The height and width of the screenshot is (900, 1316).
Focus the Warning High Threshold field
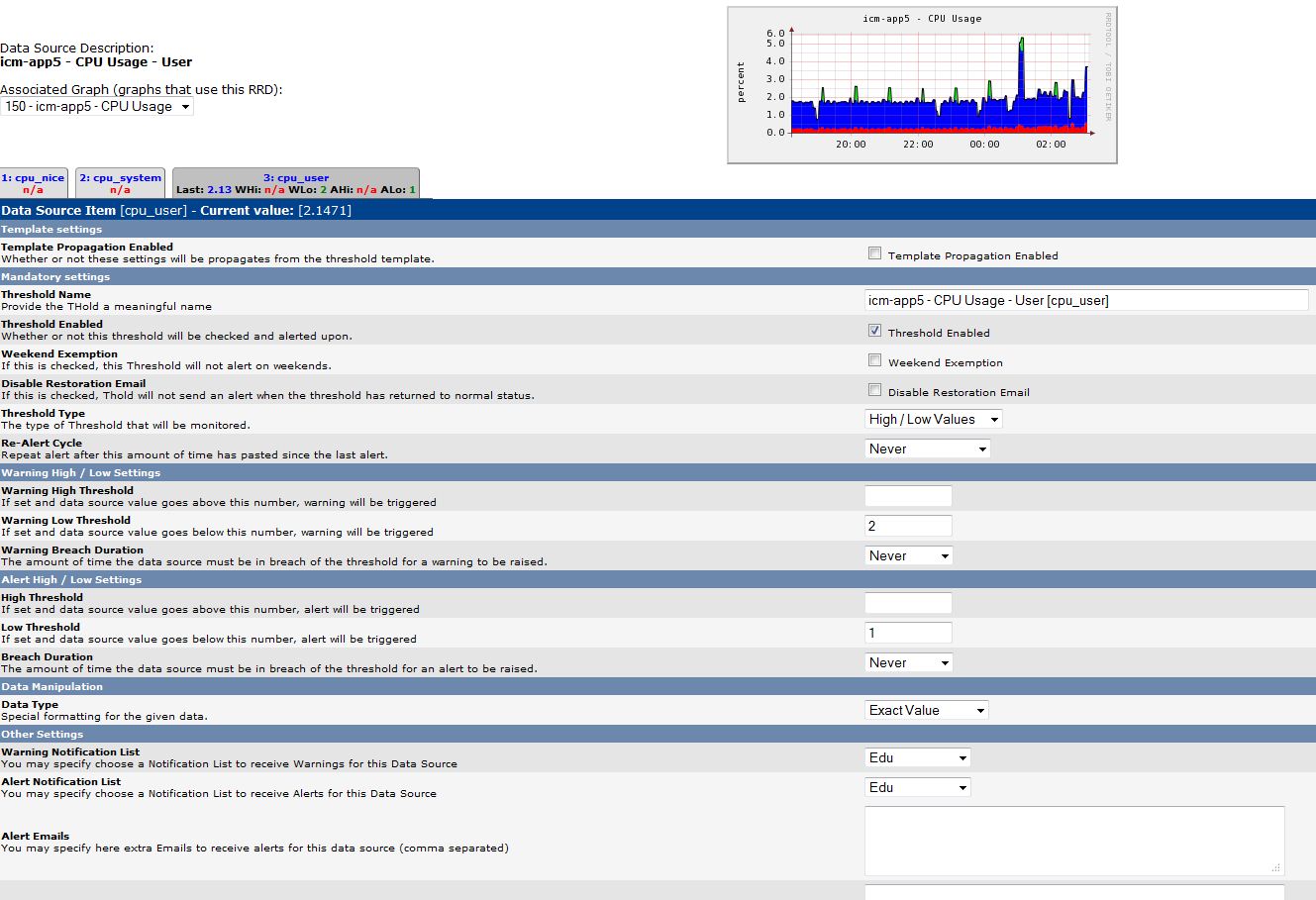click(908, 496)
